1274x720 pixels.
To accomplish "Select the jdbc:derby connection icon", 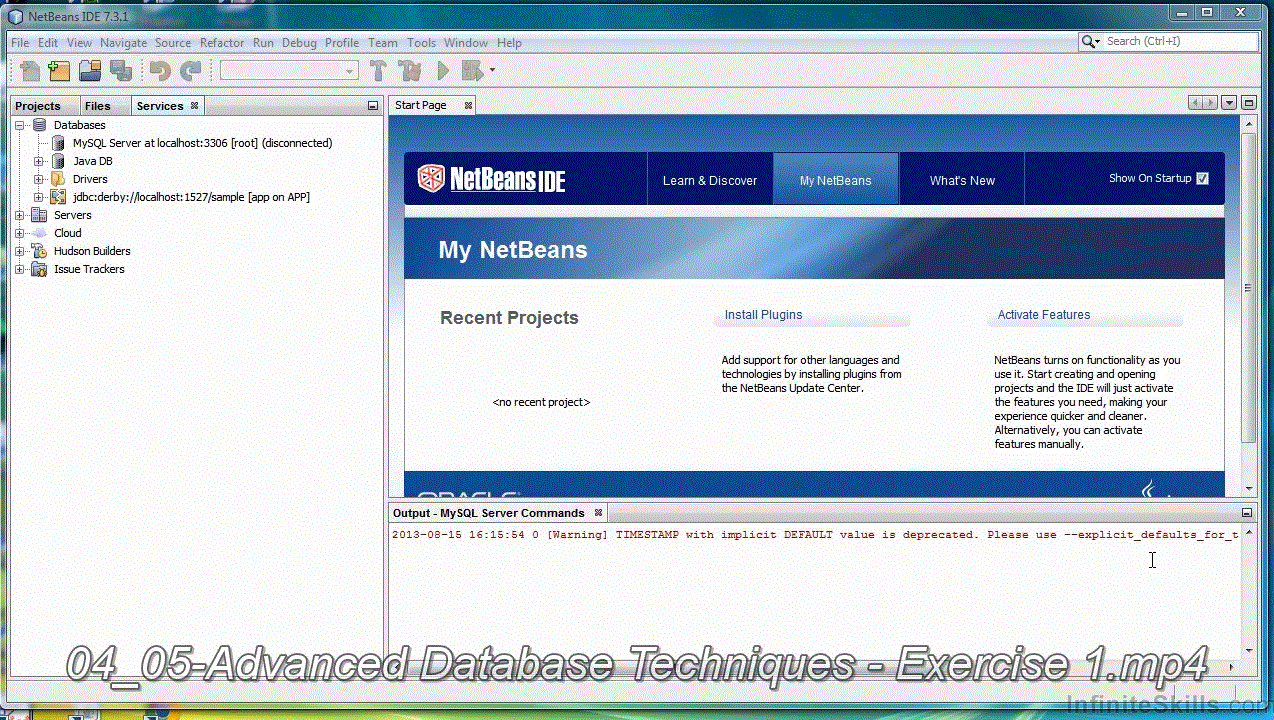I will 59,197.
